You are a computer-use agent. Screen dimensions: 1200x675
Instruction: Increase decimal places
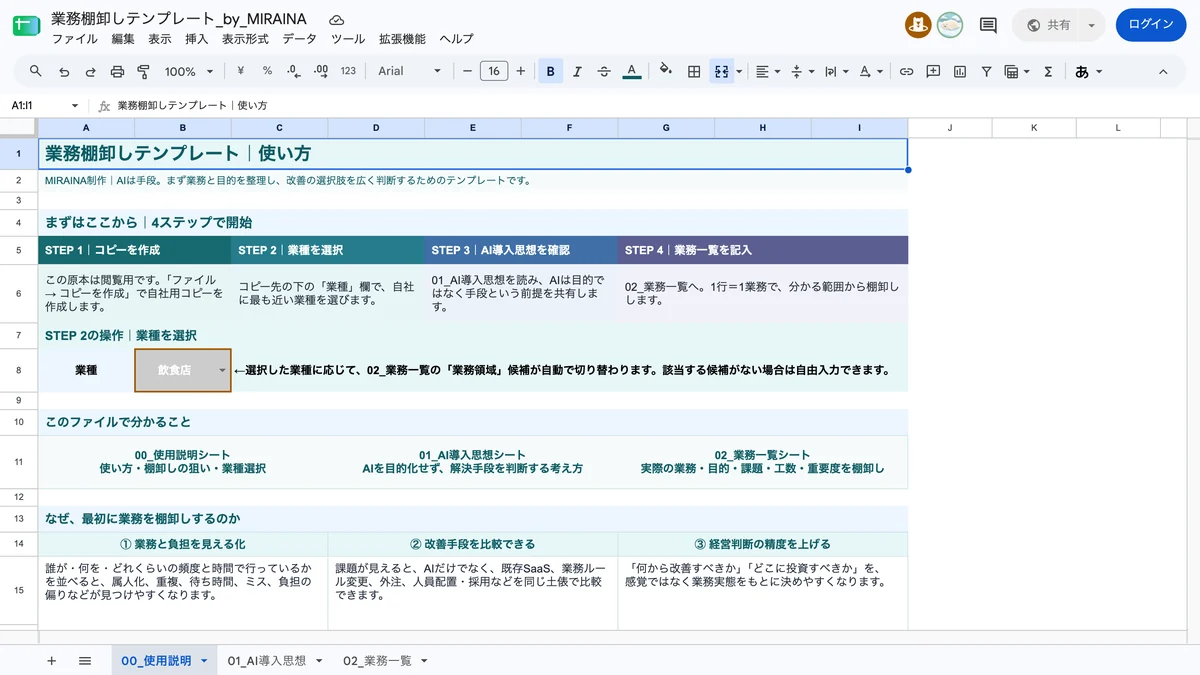pyautogui.click(x=320, y=71)
